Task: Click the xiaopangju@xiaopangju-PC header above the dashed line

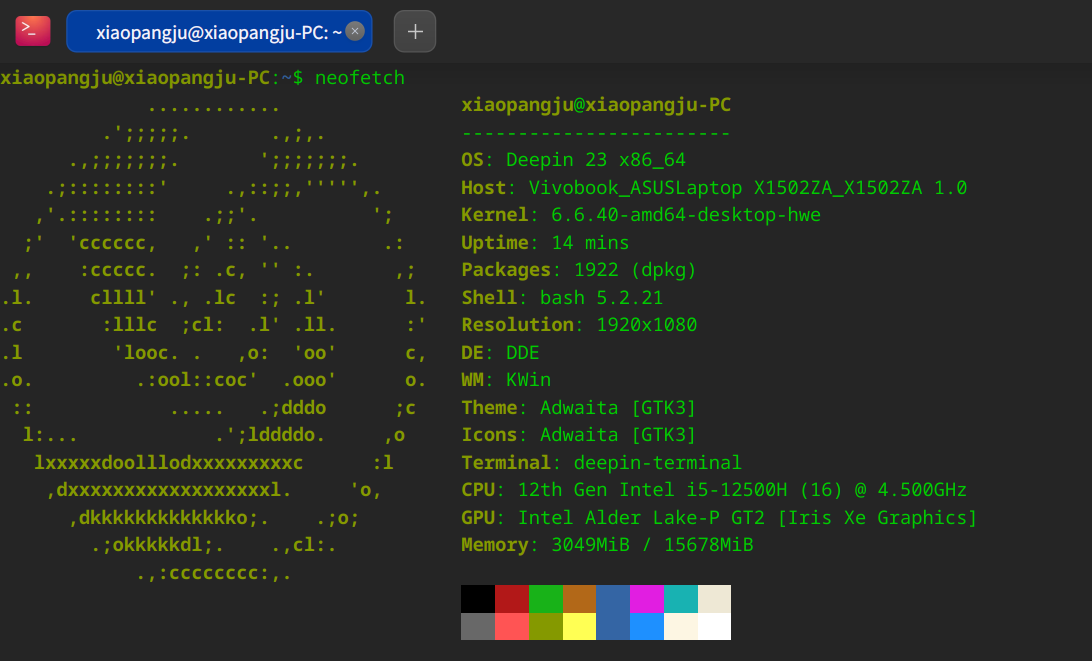Action: (596, 105)
